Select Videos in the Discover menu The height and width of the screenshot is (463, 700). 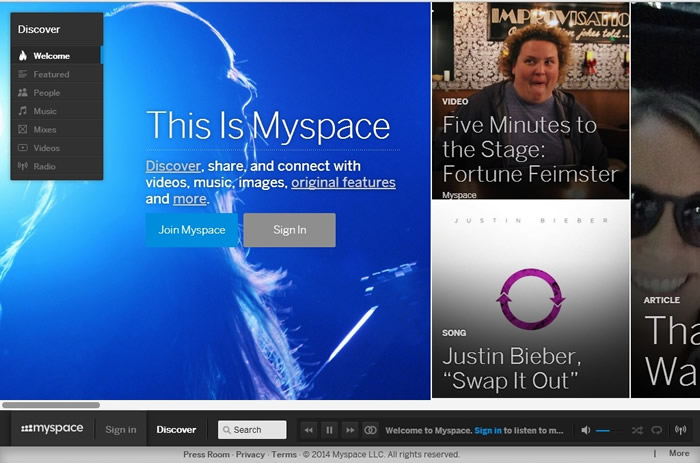(46, 148)
